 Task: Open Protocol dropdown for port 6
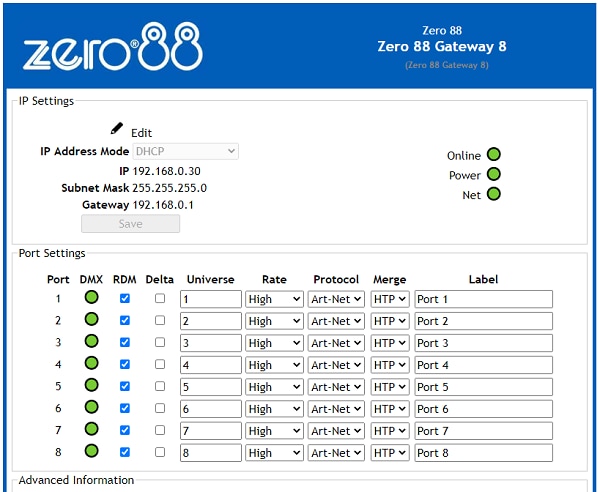(x=336, y=409)
